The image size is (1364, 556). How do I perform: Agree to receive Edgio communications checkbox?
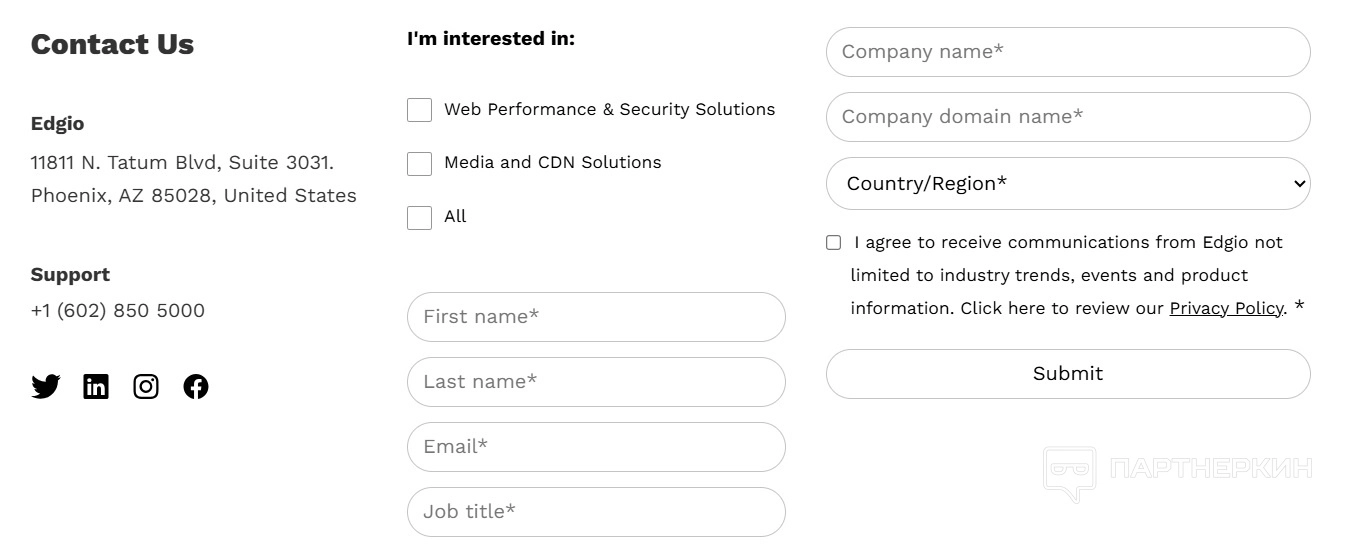(x=834, y=242)
